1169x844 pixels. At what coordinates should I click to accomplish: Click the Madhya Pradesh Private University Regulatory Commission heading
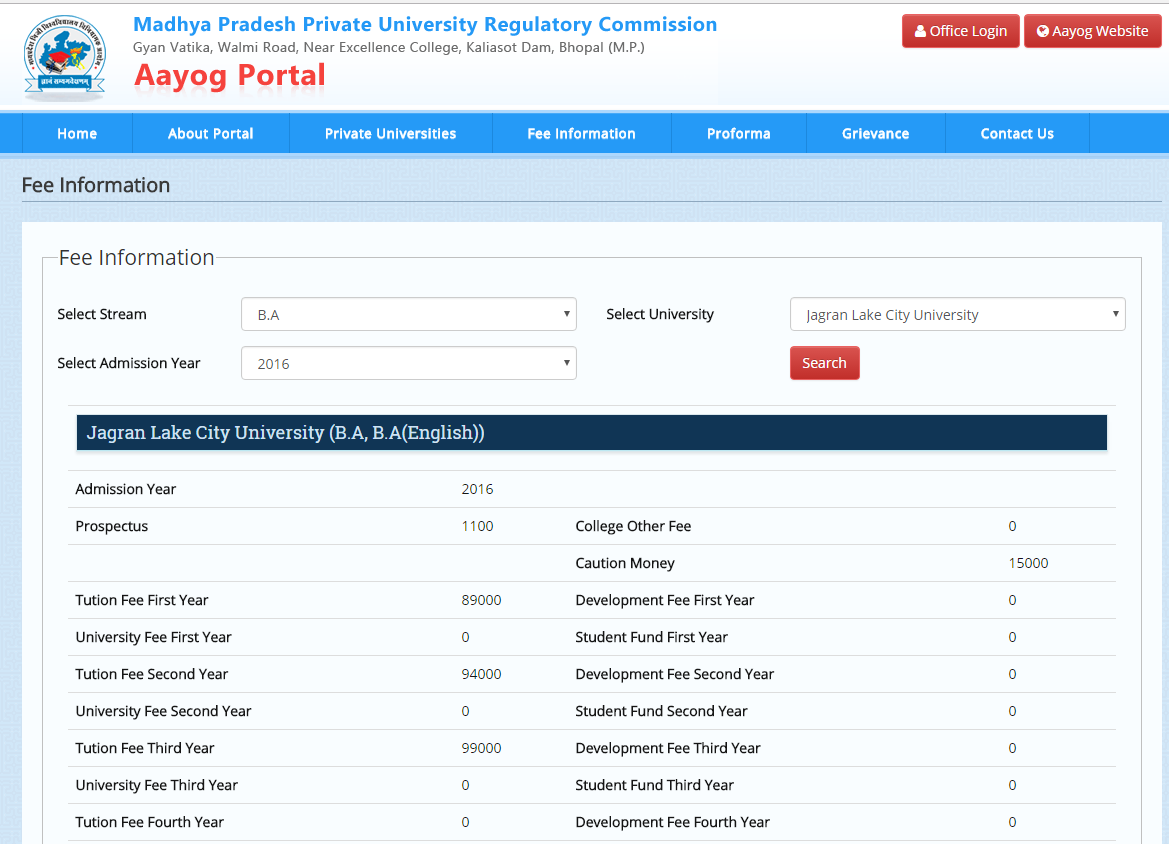point(425,24)
